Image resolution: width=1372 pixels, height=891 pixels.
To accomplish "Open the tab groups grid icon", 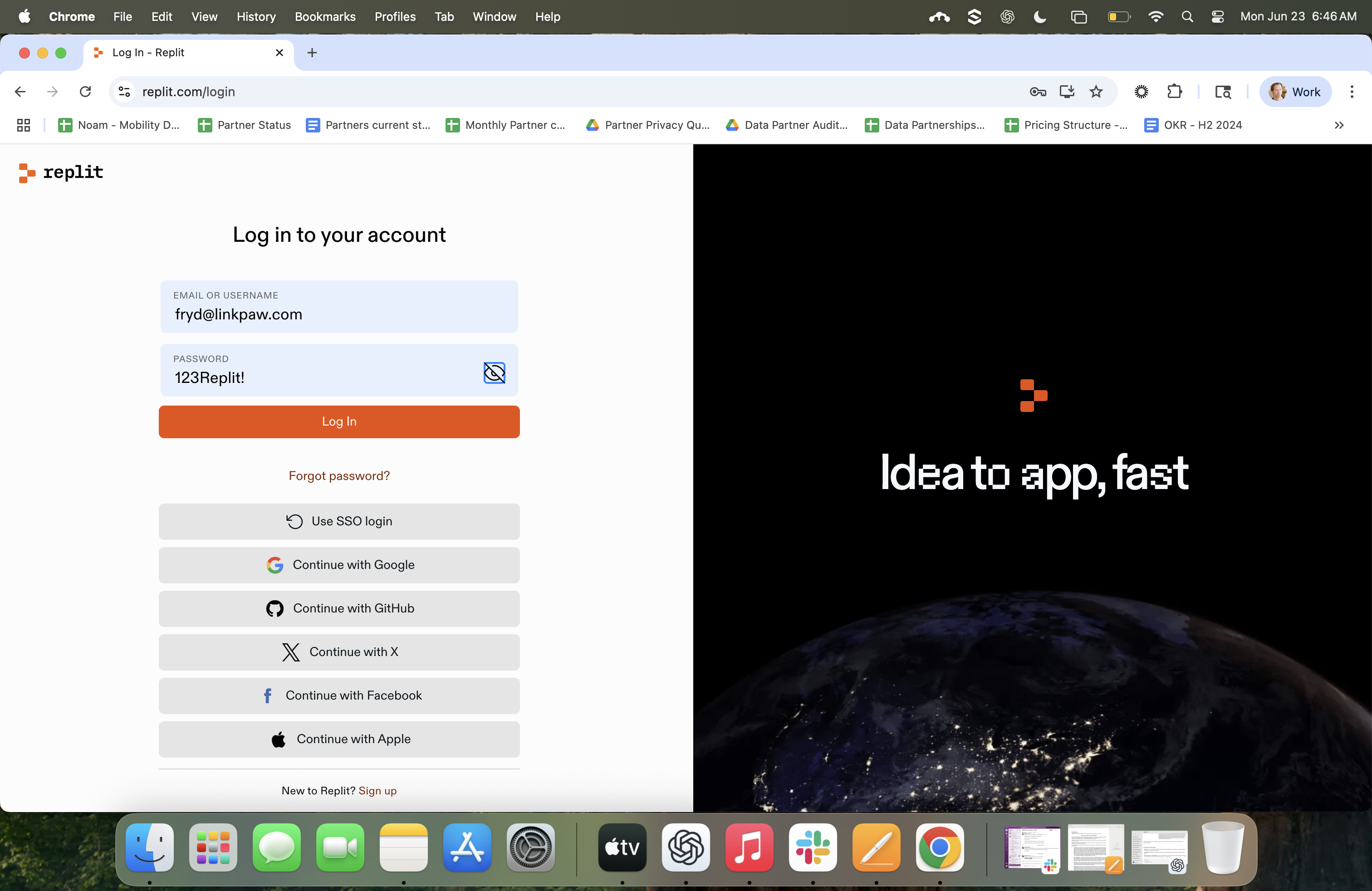I will click(x=24, y=125).
